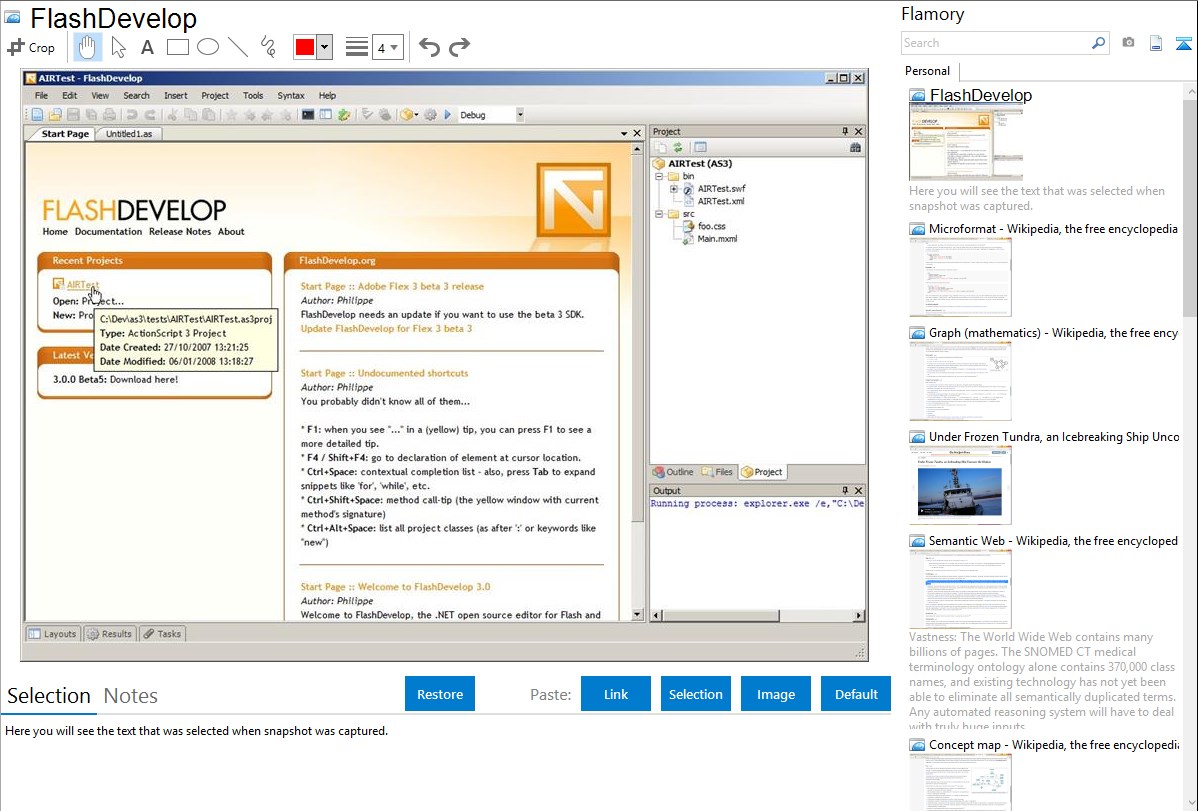Choose the arrow pointer tool
This screenshot has height=811, width=1198.
coord(118,47)
